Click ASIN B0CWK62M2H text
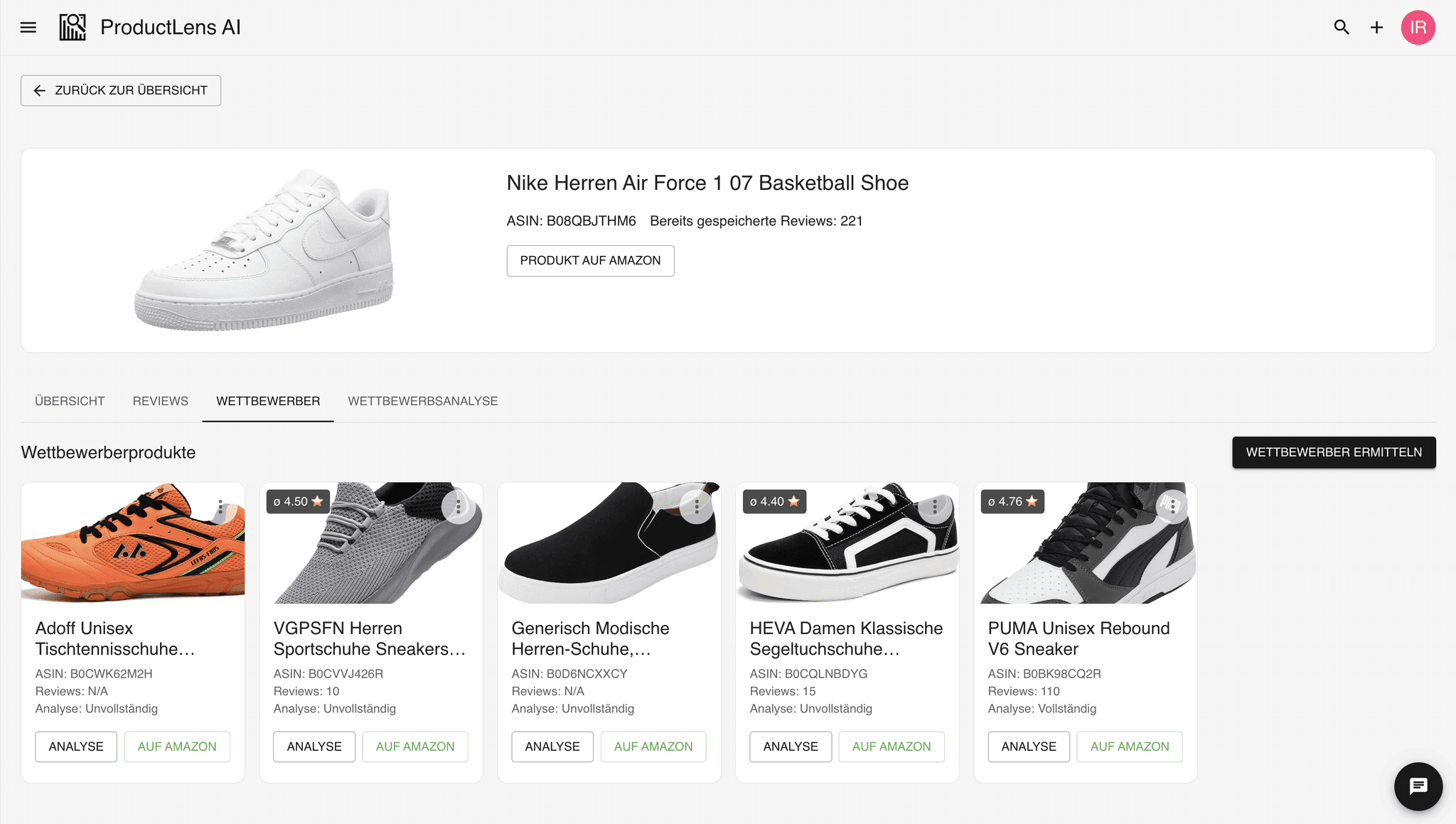 pos(94,673)
